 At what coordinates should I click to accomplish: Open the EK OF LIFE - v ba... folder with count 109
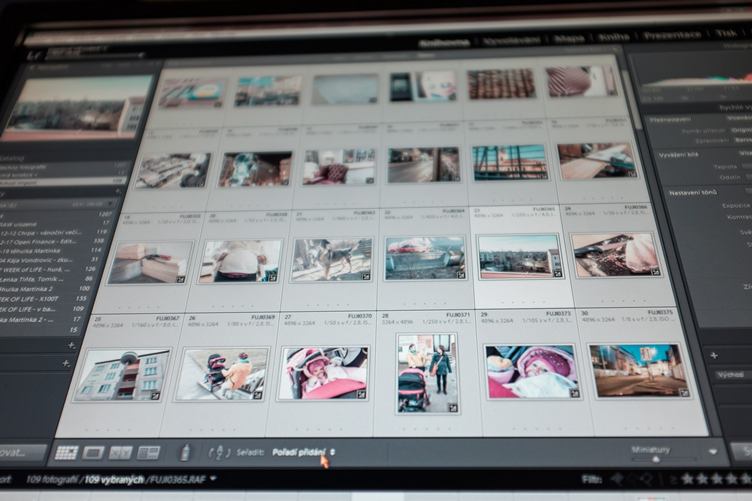[43, 309]
